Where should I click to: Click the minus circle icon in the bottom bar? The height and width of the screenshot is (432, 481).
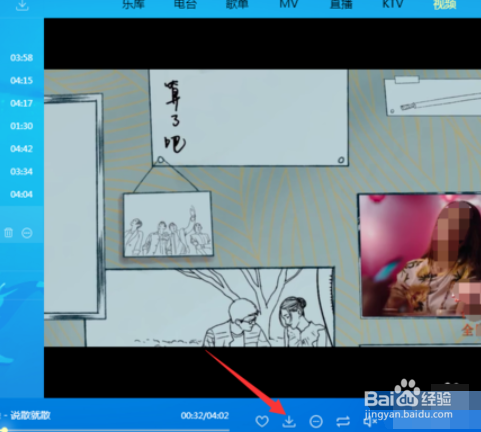316,422
